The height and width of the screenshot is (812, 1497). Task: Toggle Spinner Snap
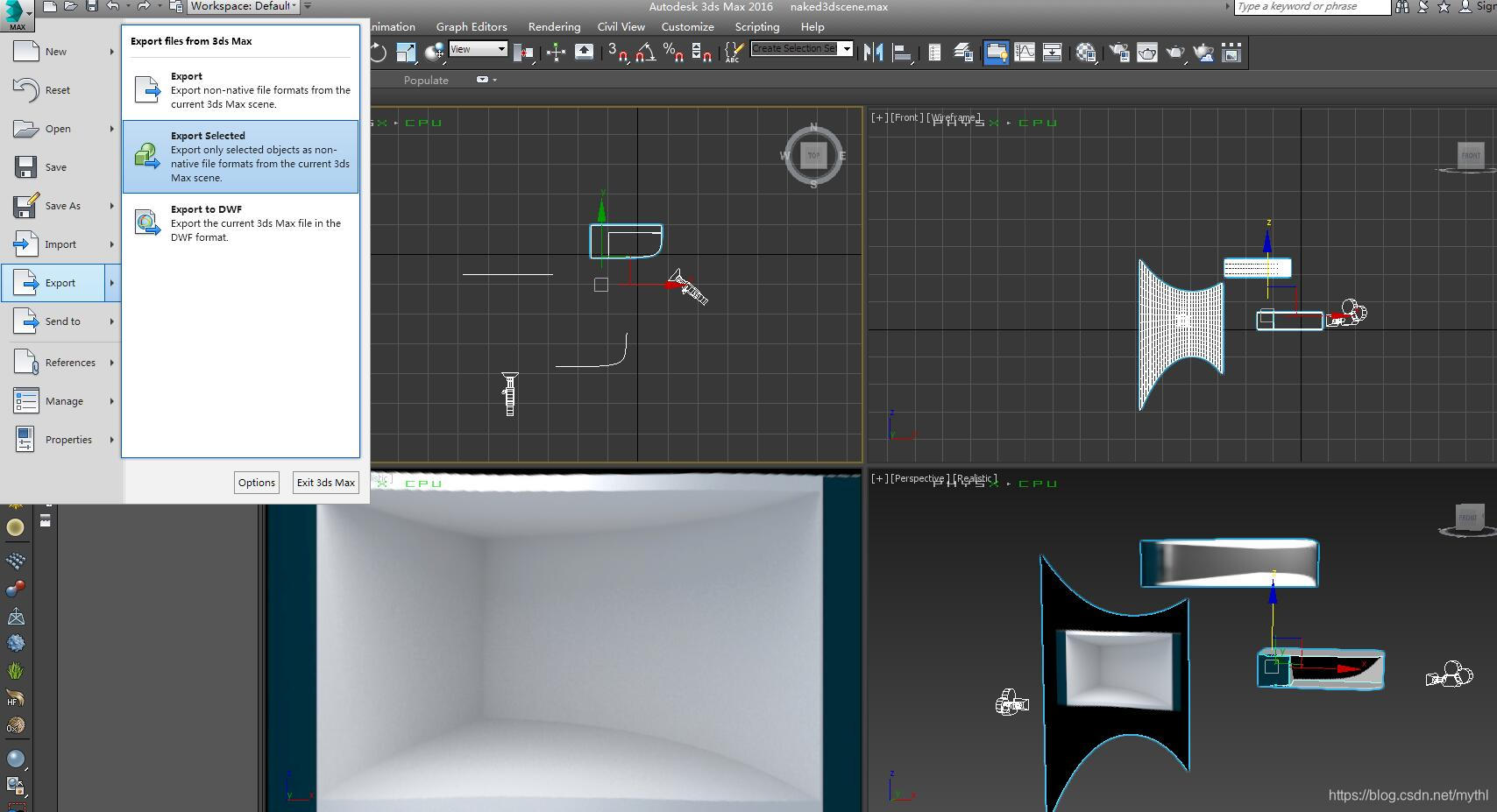pyautogui.click(x=702, y=53)
